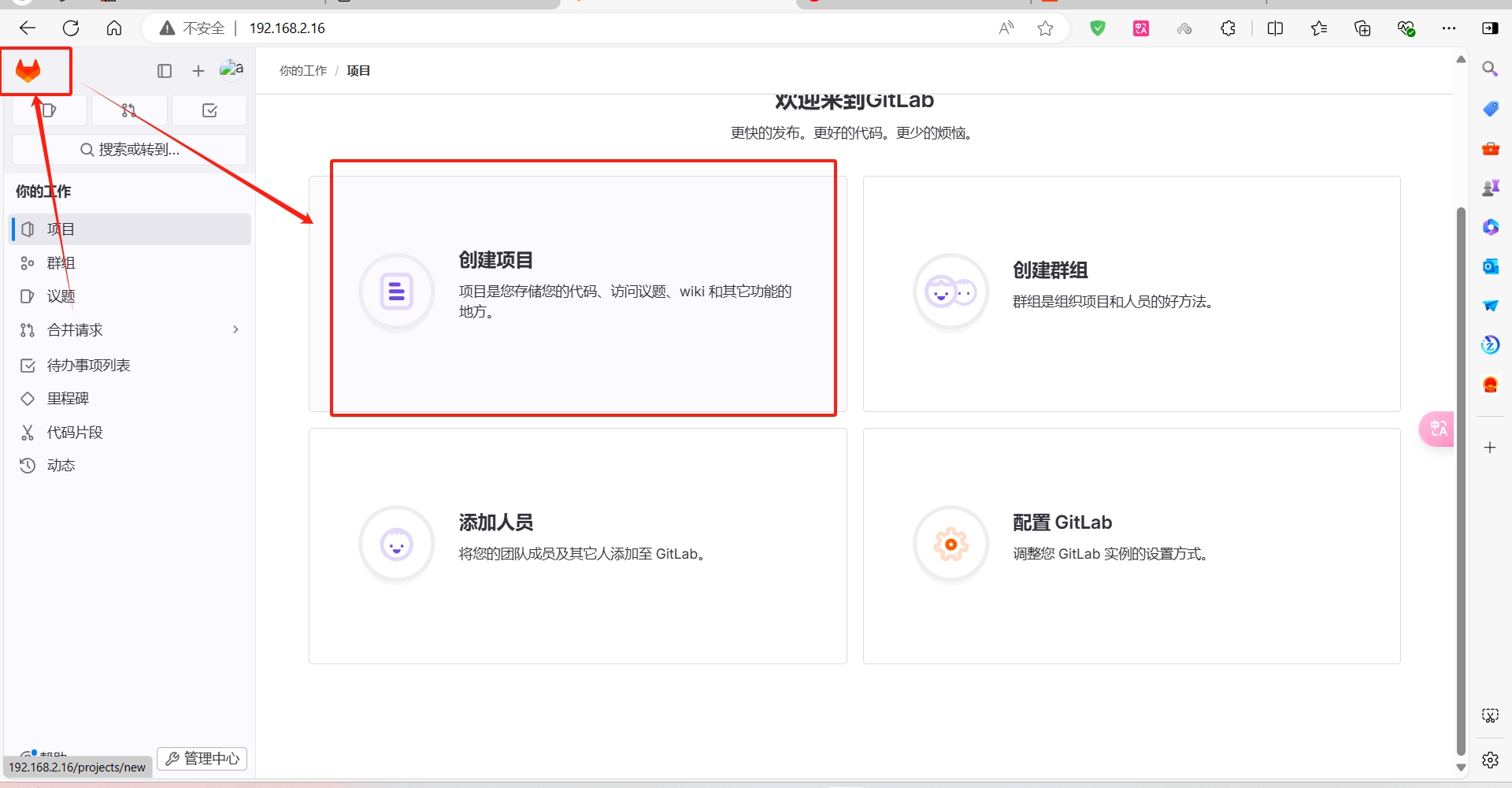
Task: Open assigned issues shortcut icon
Action: coord(50,110)
